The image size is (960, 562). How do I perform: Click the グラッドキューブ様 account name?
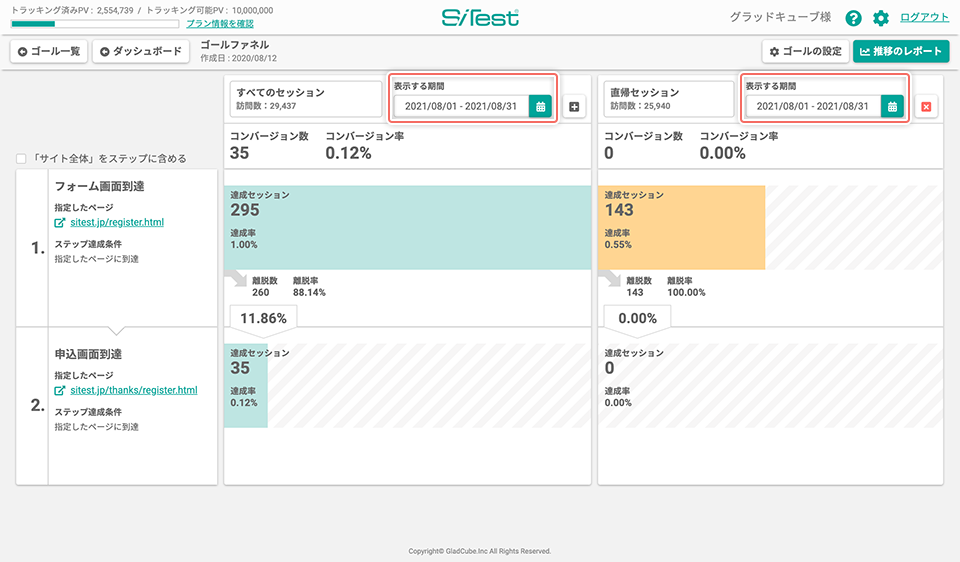(x=780, y=17)
